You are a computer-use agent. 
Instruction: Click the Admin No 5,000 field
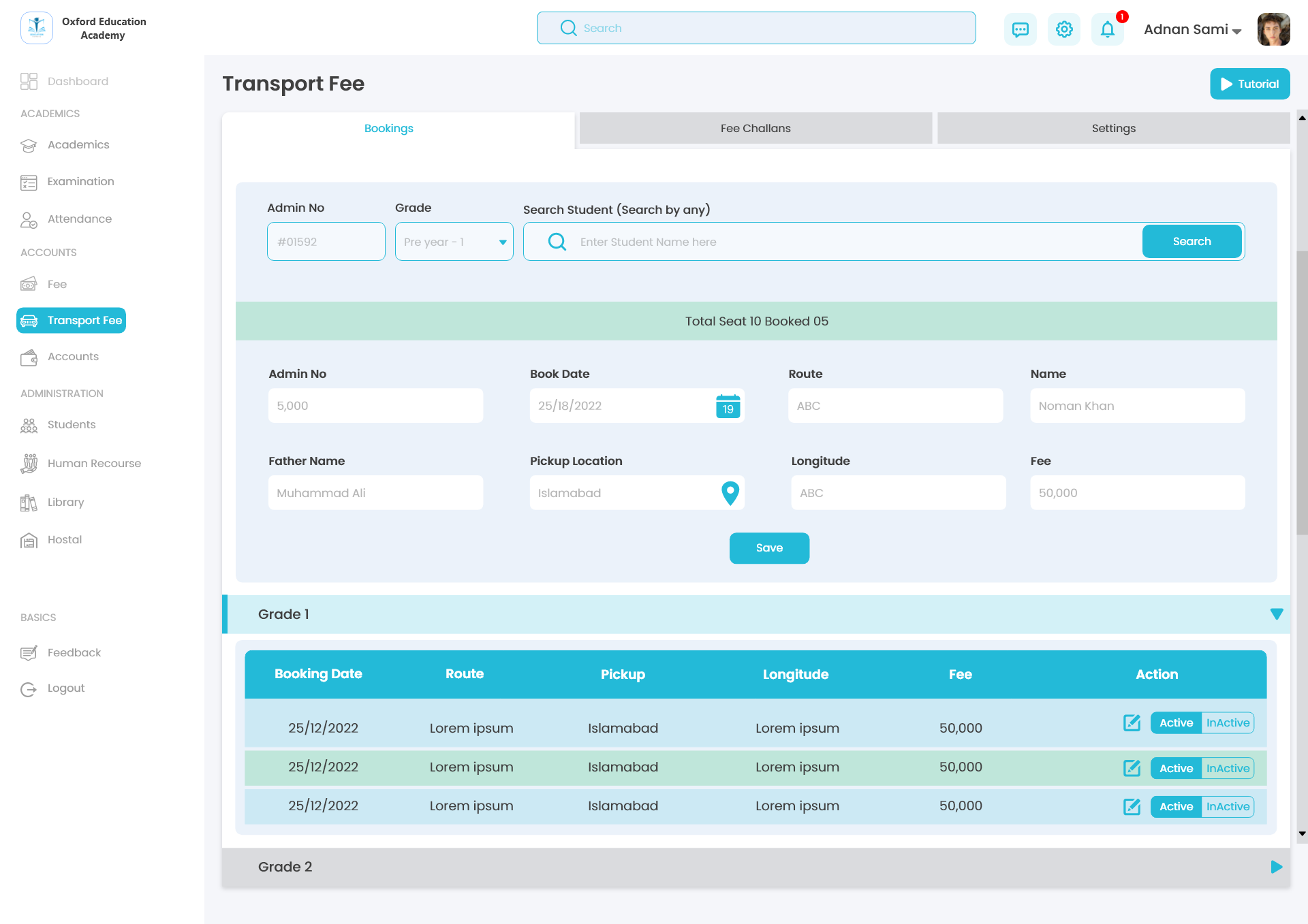[375, 405]
